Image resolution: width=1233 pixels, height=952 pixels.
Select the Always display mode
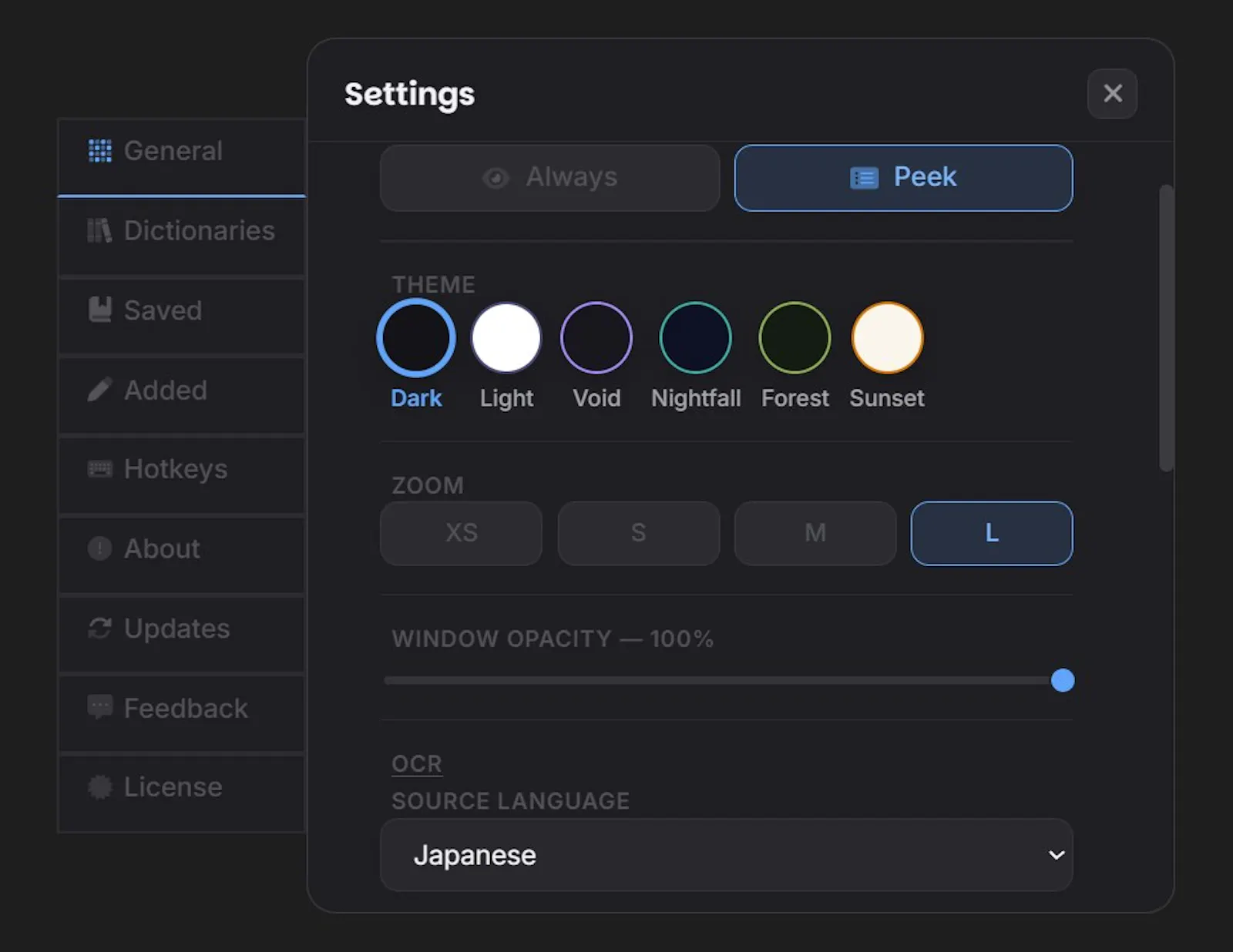coord(549,178)
